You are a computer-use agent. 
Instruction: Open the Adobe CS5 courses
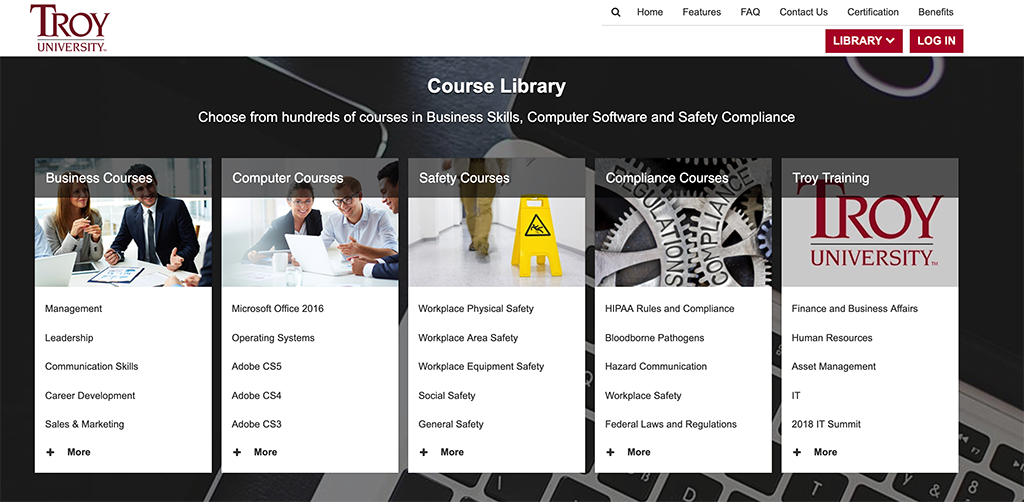tap(257, 366)
